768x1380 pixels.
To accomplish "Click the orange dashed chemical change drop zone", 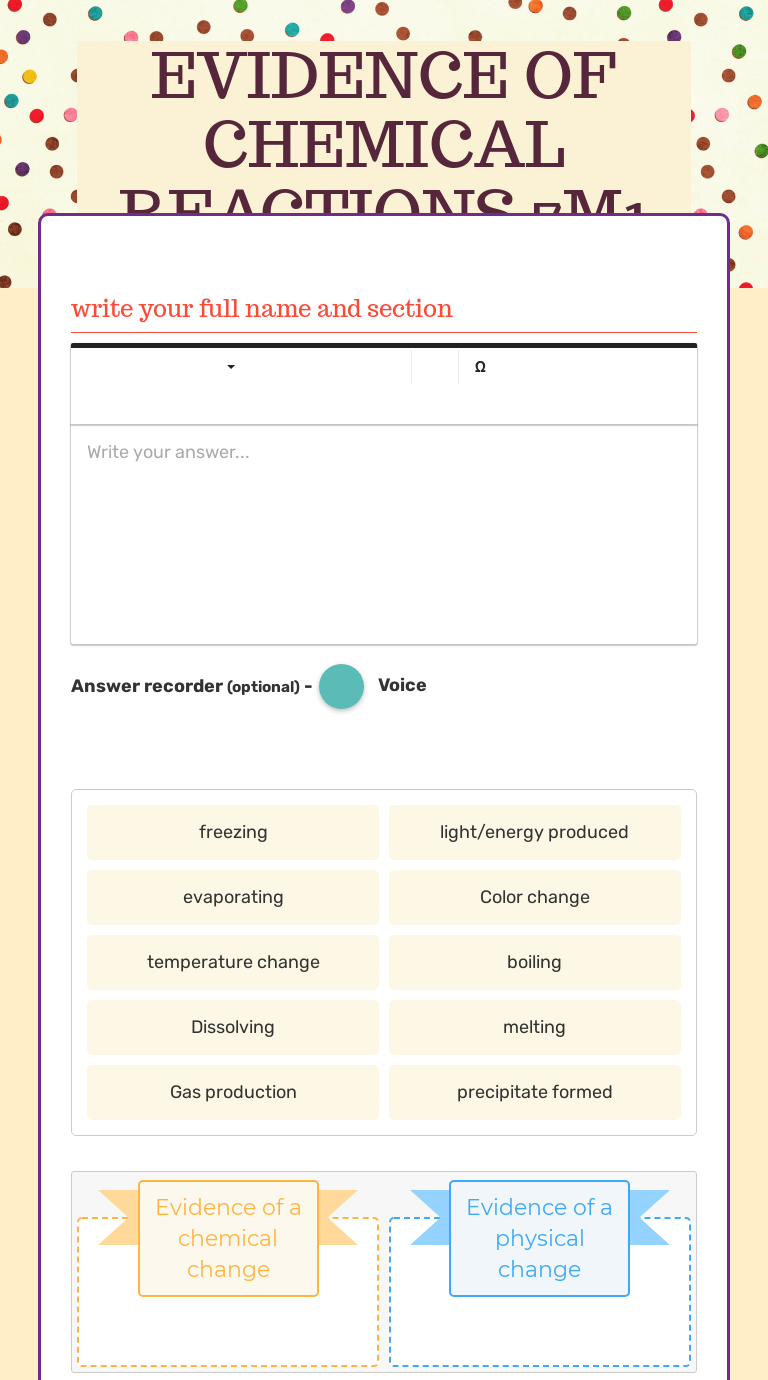I will coord(228,1332).
